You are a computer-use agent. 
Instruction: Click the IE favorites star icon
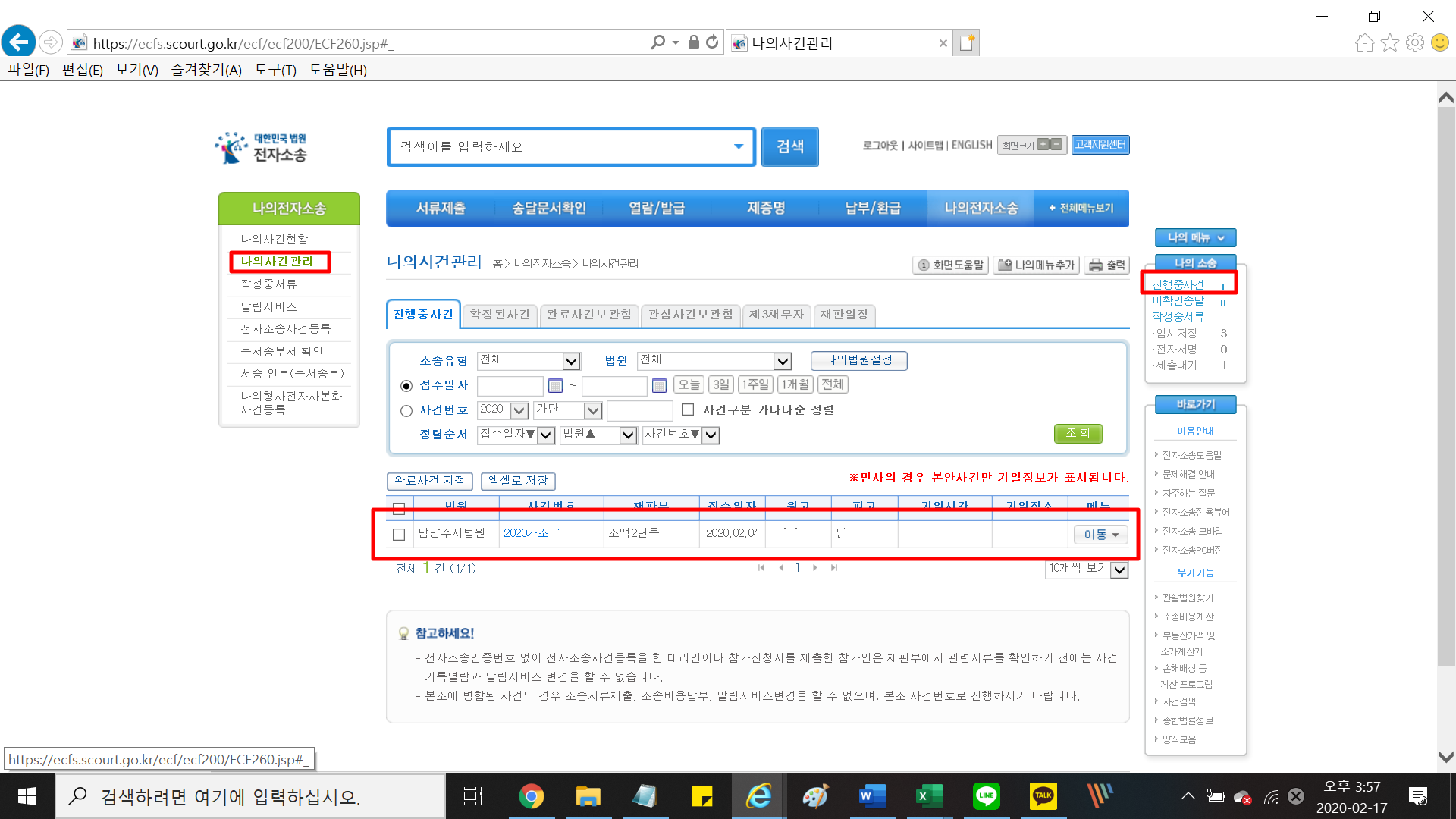(1389, 42)
